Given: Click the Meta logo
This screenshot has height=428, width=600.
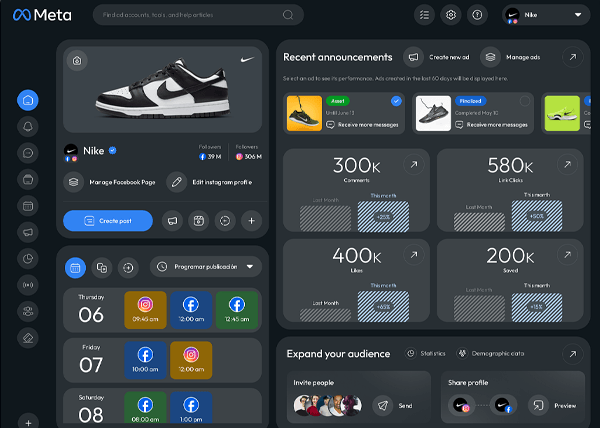Looking at the screenshot, I should click(42, 15).
